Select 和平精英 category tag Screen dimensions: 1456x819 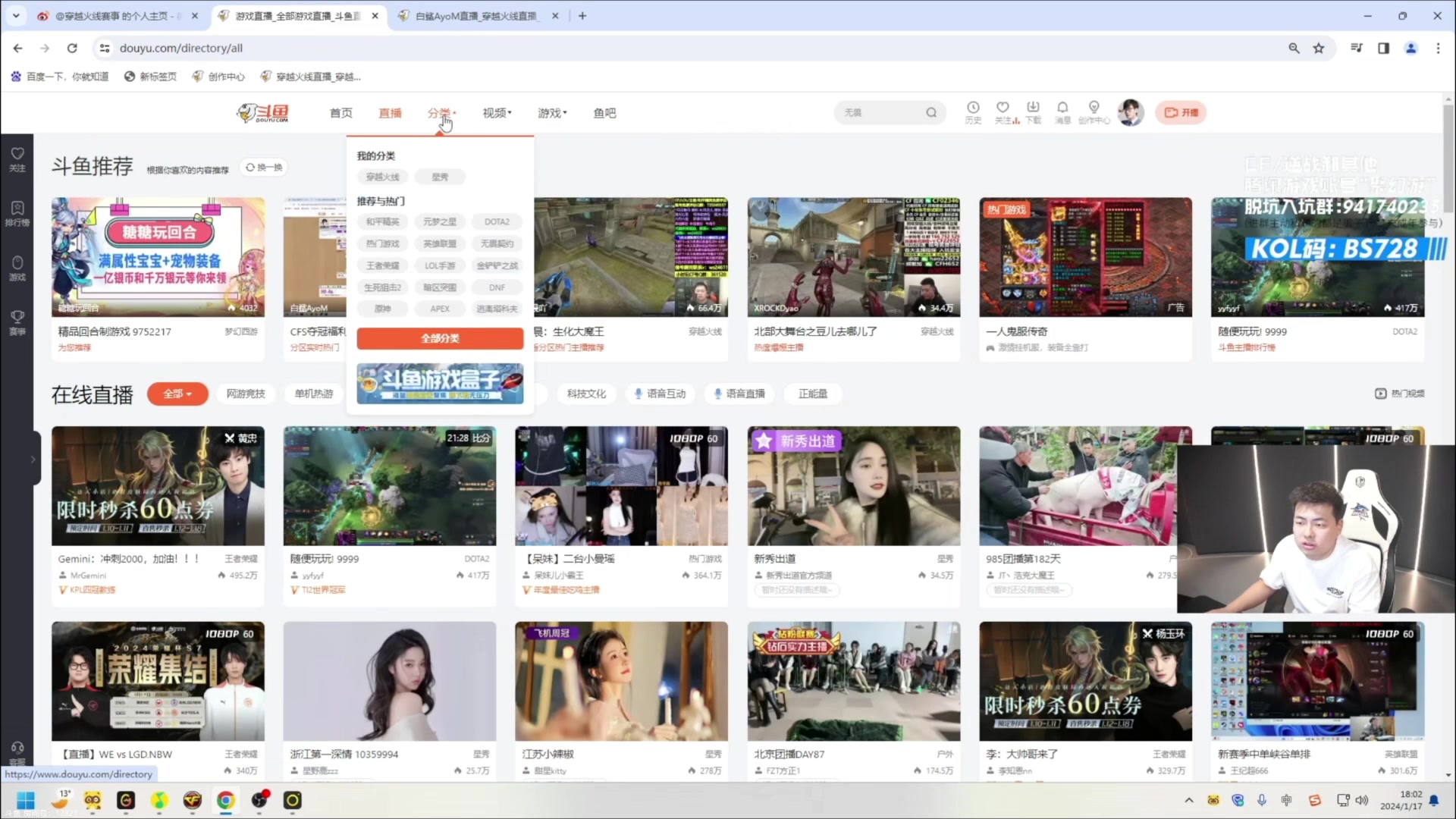[382, 221]
